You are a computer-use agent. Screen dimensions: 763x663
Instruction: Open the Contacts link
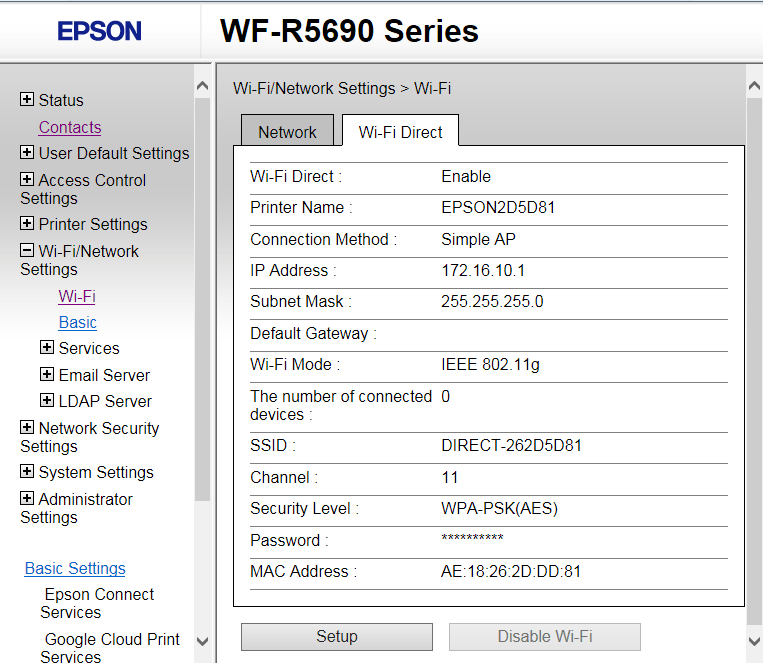(70, 127)
